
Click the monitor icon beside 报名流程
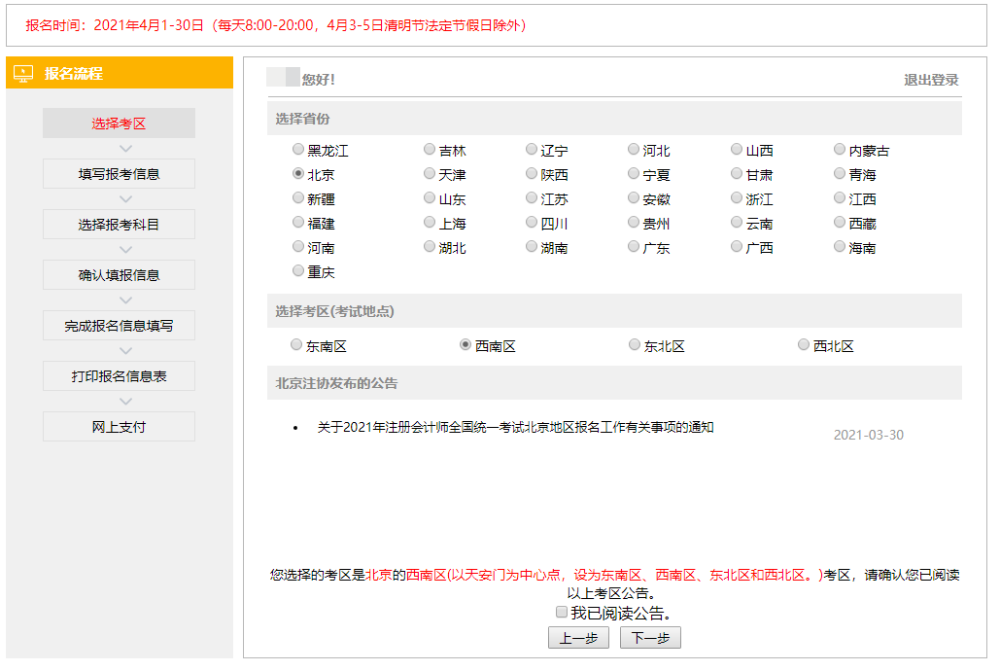23,73
